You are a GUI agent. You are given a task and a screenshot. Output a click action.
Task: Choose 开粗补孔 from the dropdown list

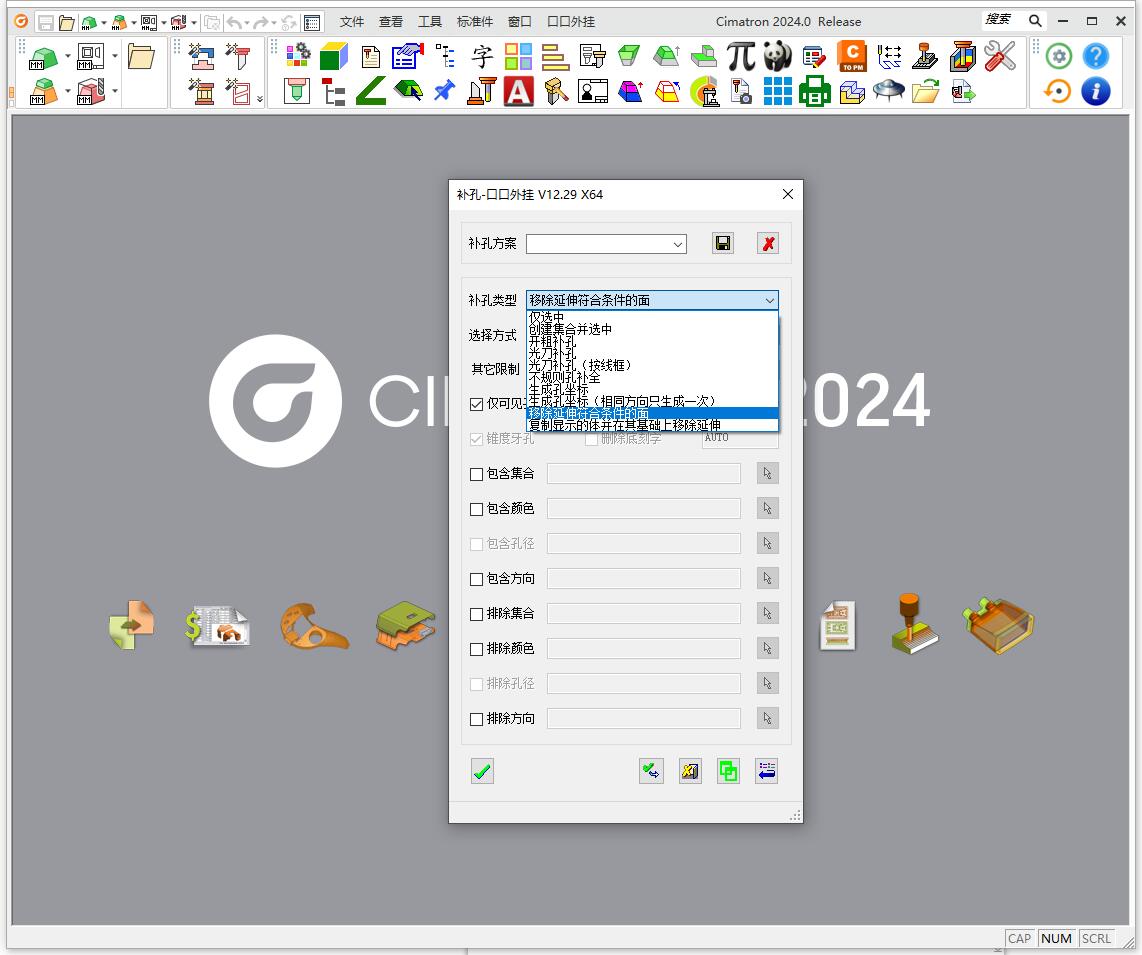coord(552,341)
